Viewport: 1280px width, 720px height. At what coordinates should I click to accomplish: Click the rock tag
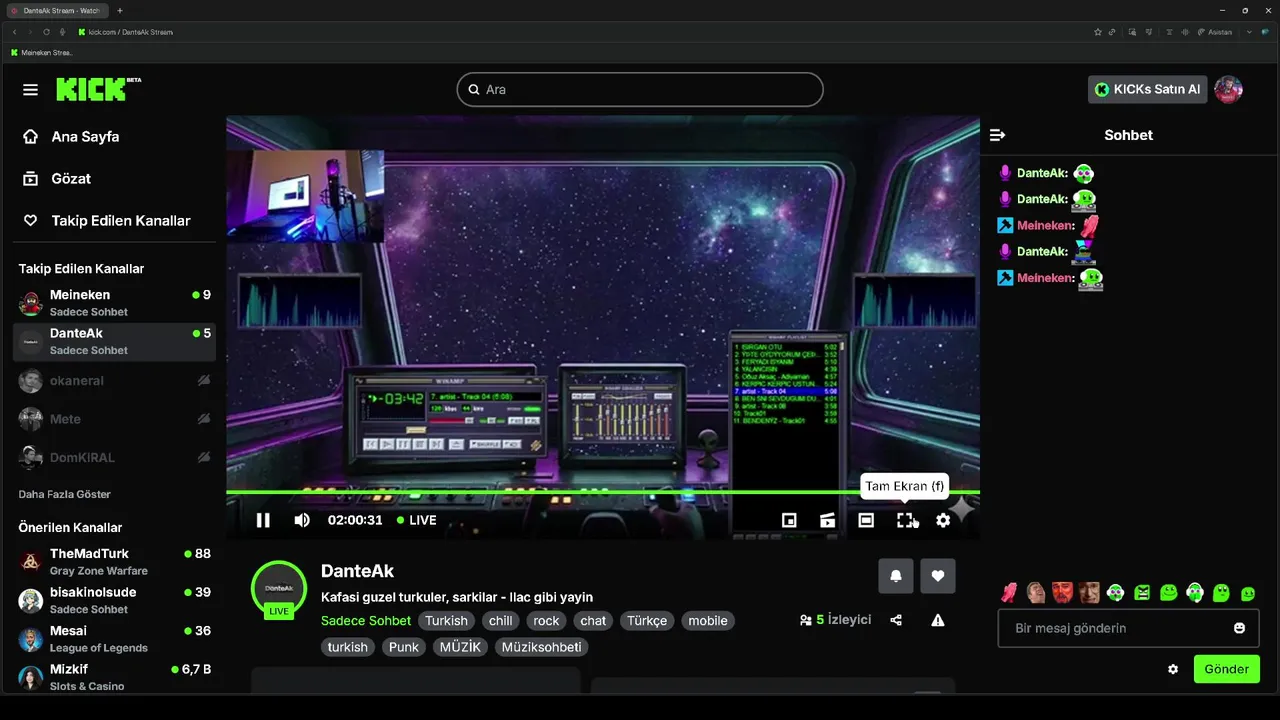[546, 621]
